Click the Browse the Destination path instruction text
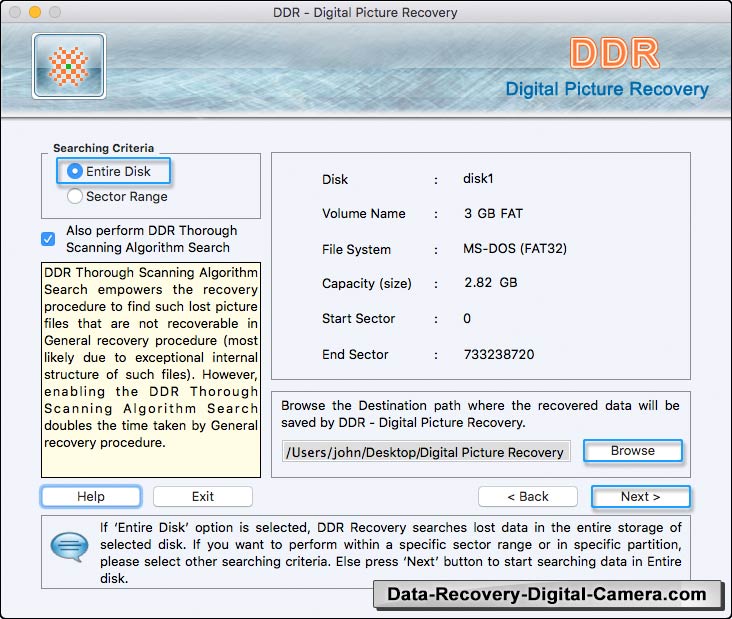 [x=480, y=414]
